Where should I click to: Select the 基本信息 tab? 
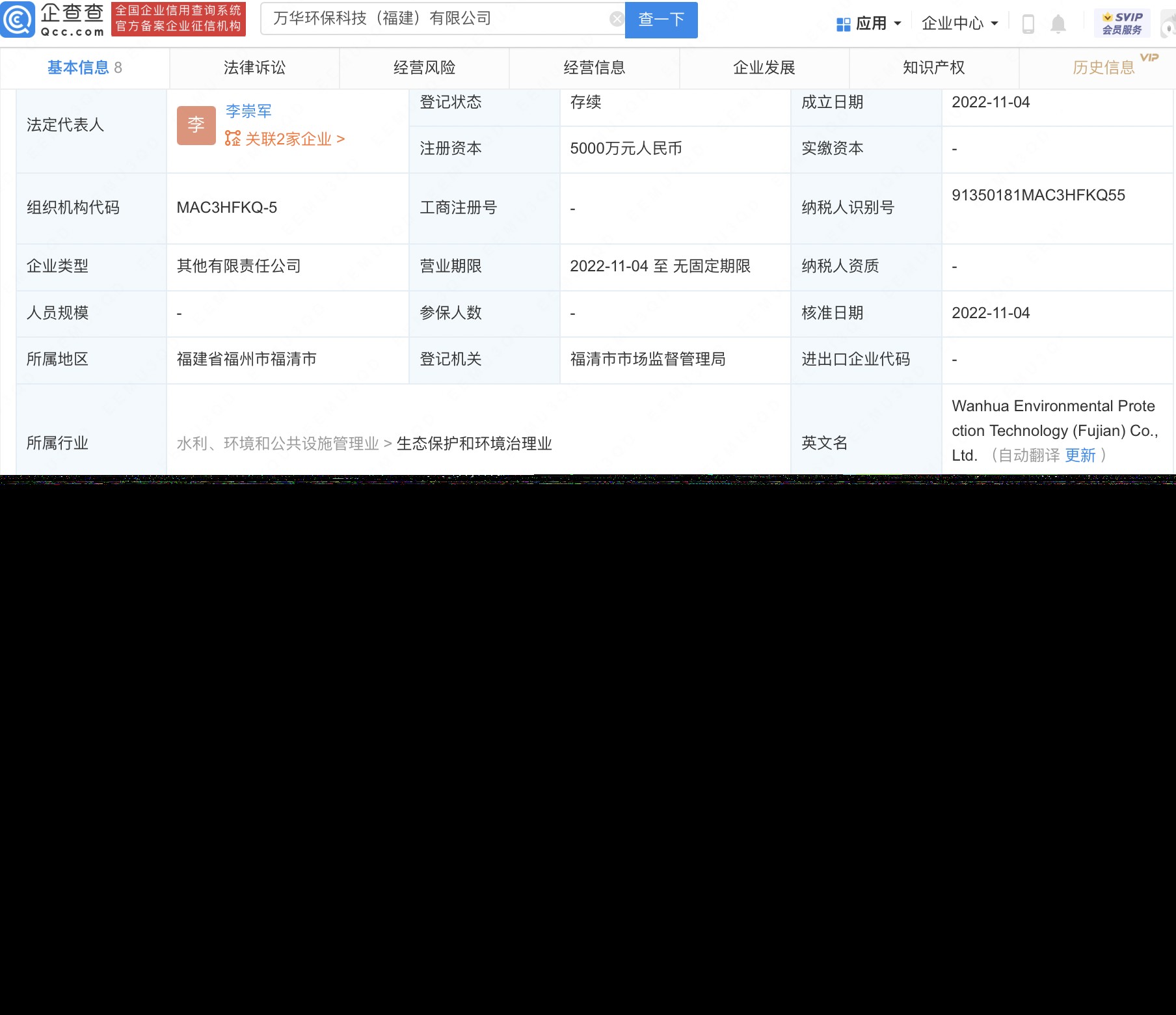pos(85,68)
